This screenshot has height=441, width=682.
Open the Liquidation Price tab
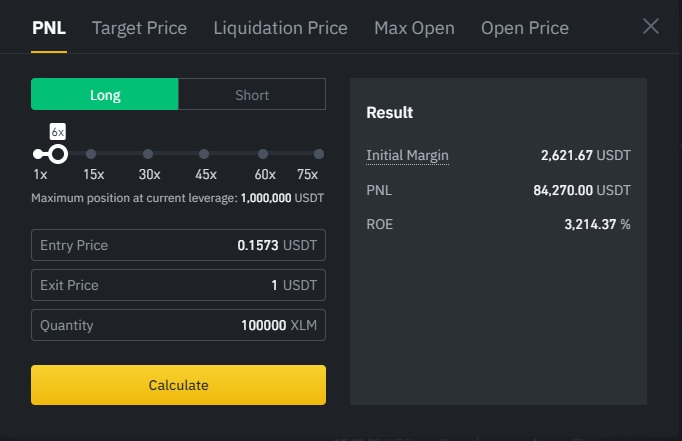pyautogui.click(x=280, y=28)
